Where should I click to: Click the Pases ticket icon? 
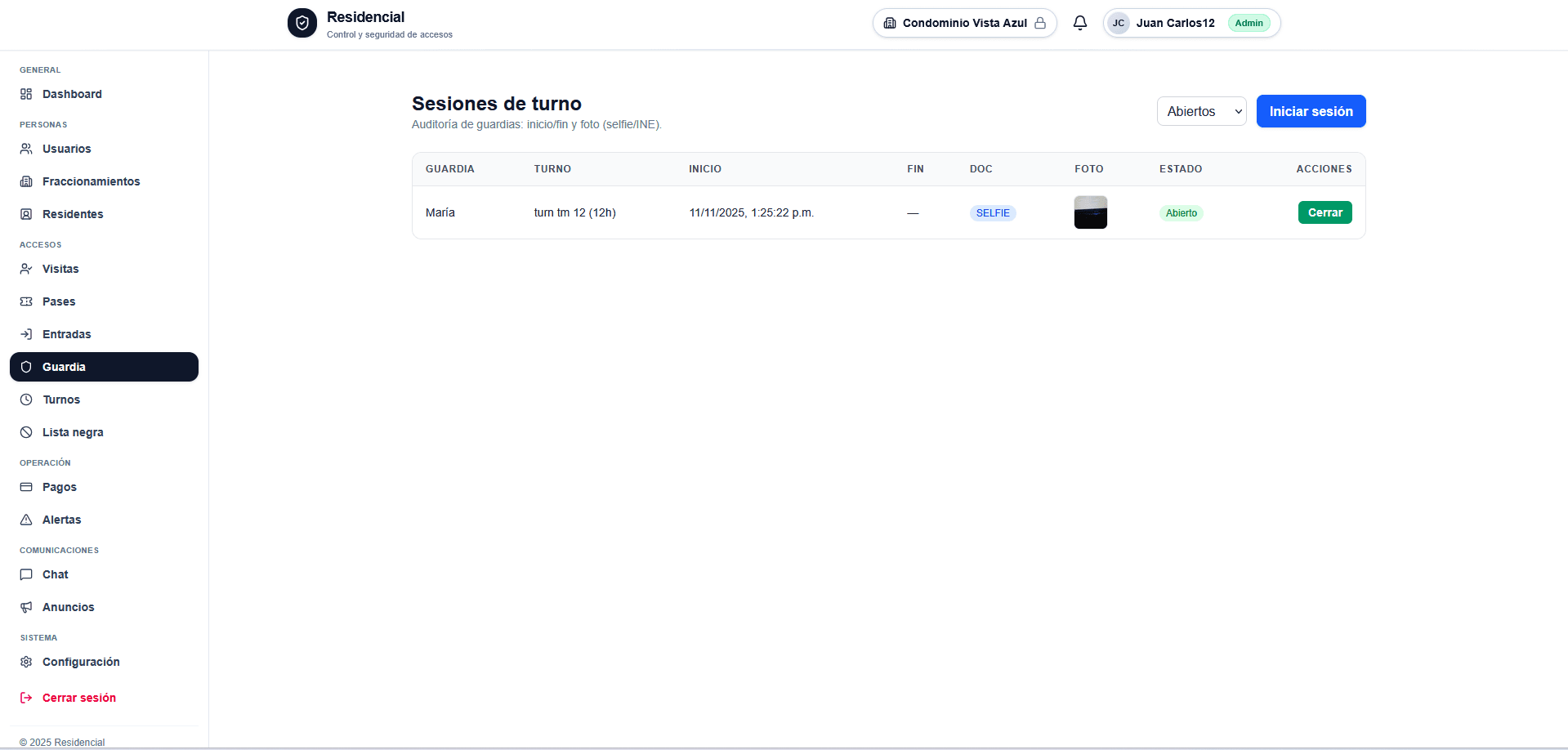26,301
